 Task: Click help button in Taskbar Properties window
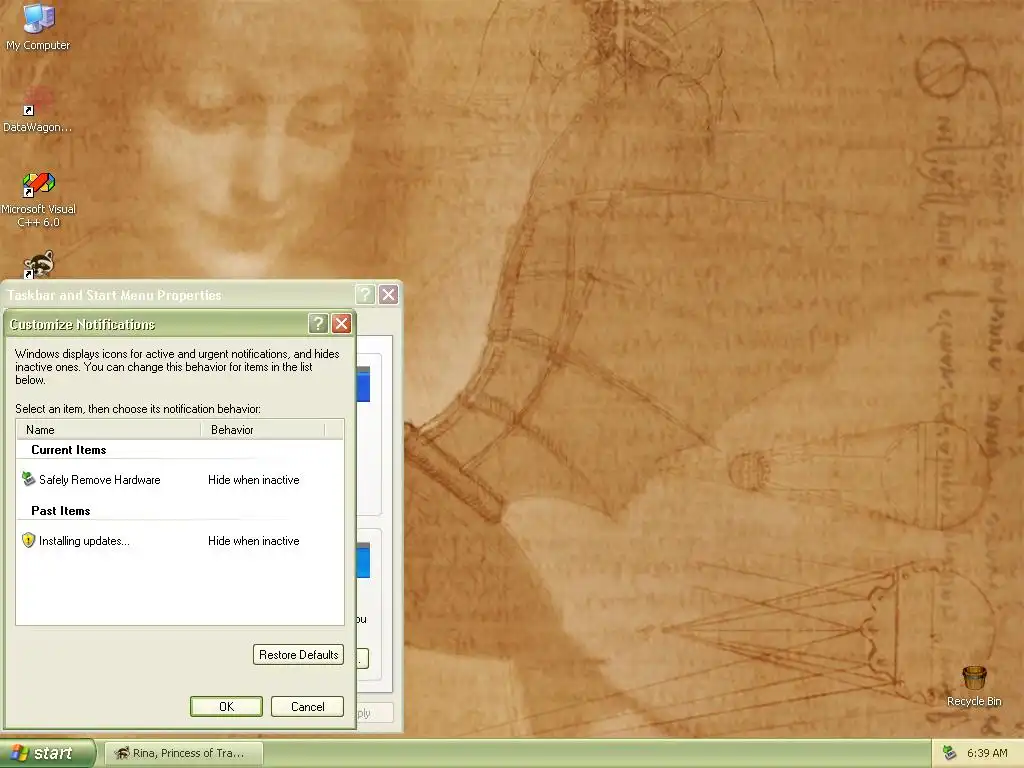[x=365, y=295]
